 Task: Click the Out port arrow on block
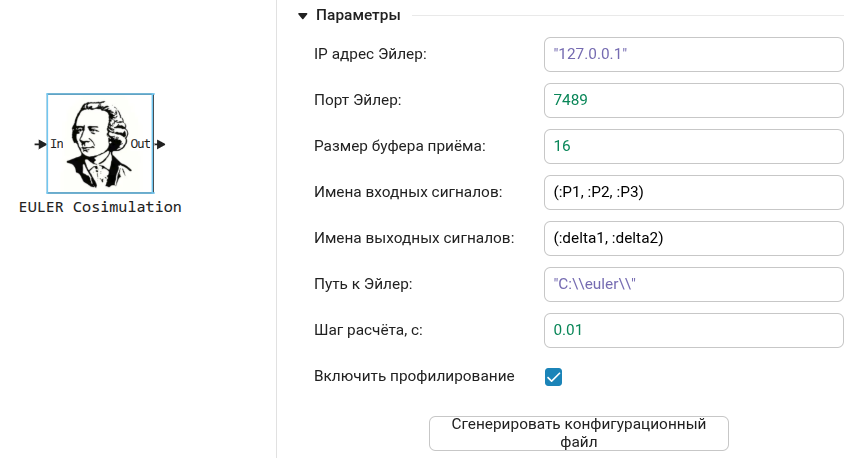click(x=159, y=144)
